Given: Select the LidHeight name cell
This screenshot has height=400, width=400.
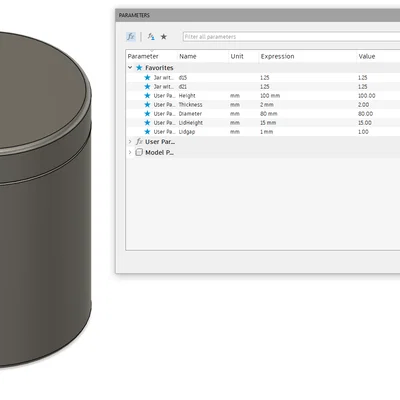Looking at the screenshot, I should tap(191, 123).
